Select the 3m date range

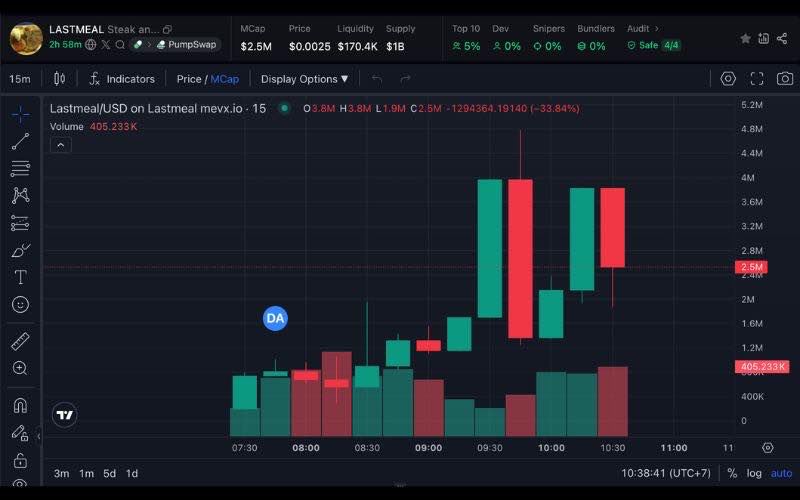(x=61, y=473)
